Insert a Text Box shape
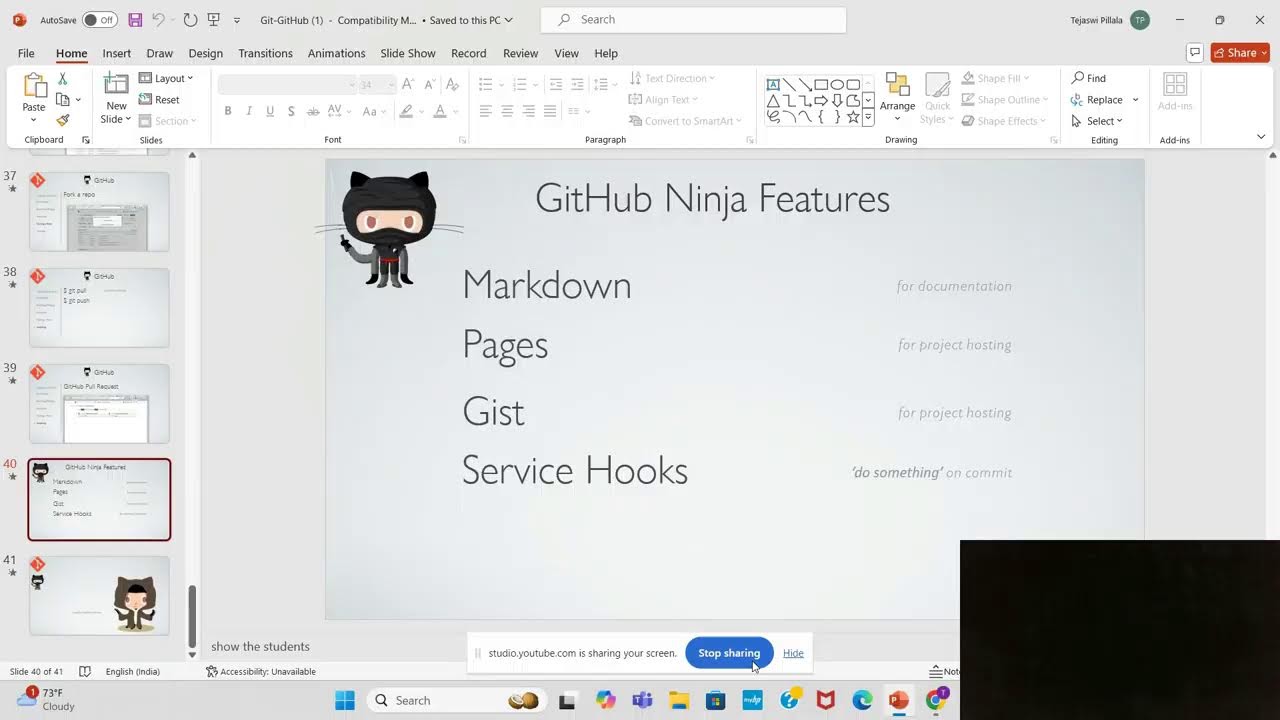This screenshot has width=1280, height=720. [773, 85]
